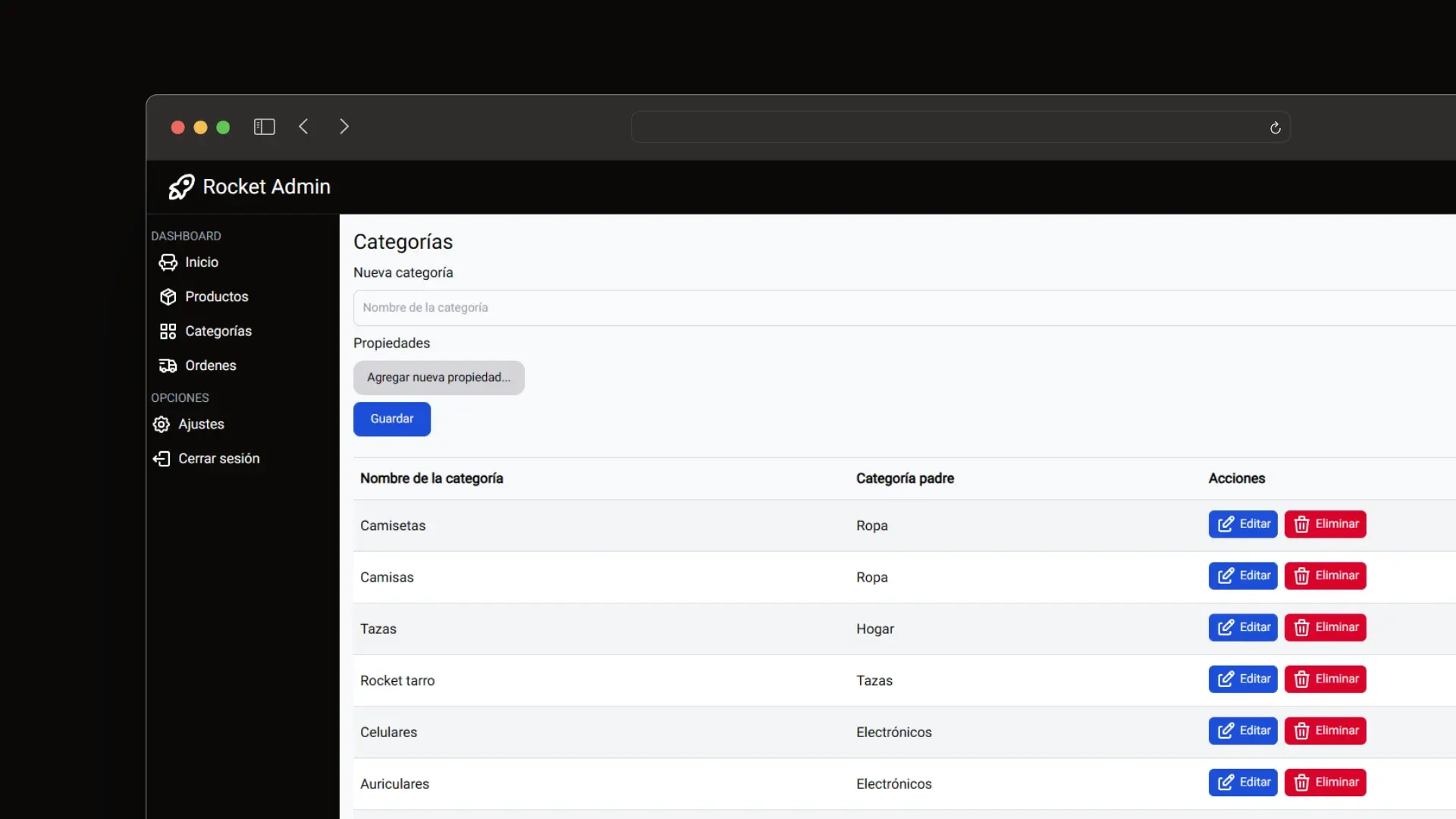Click the Categoría padre column header
The width and height of the screenshot is (1456, 819).
pos(905,479)
